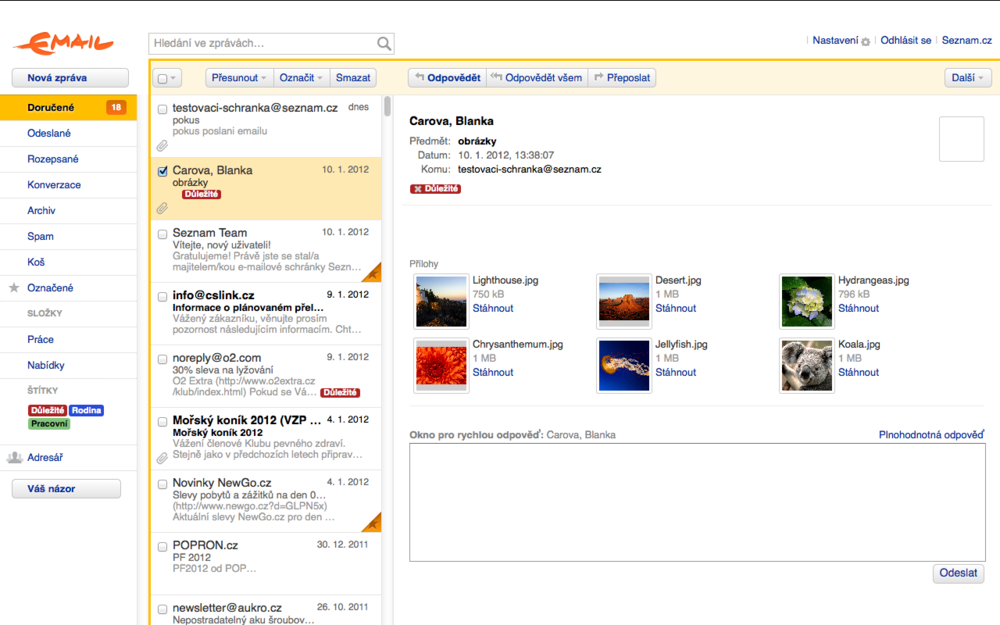
Task: Open the Označit dropdown
Action: pyautogui.click(x=301, y=78)
